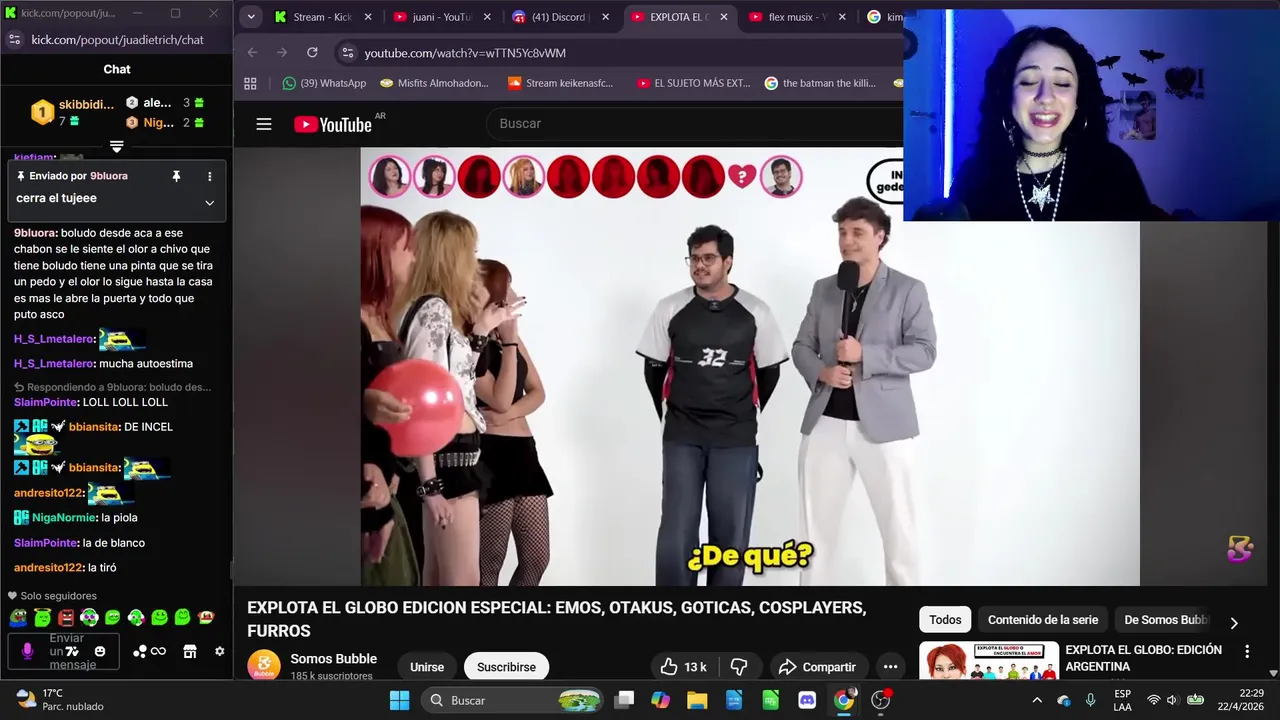Open pinned message options (three dots)
The width and height of the screenshot is (1280, 720).
click(x=209, y=176)
